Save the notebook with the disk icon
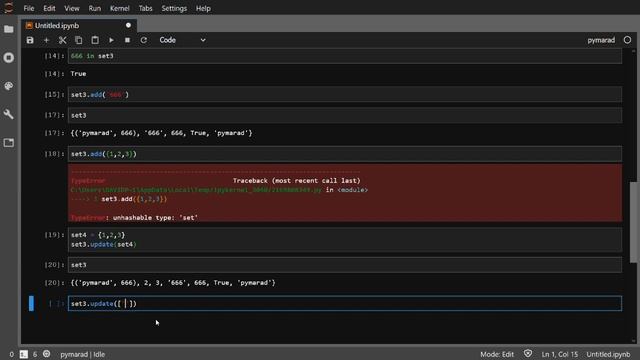 tap(30, 40)
